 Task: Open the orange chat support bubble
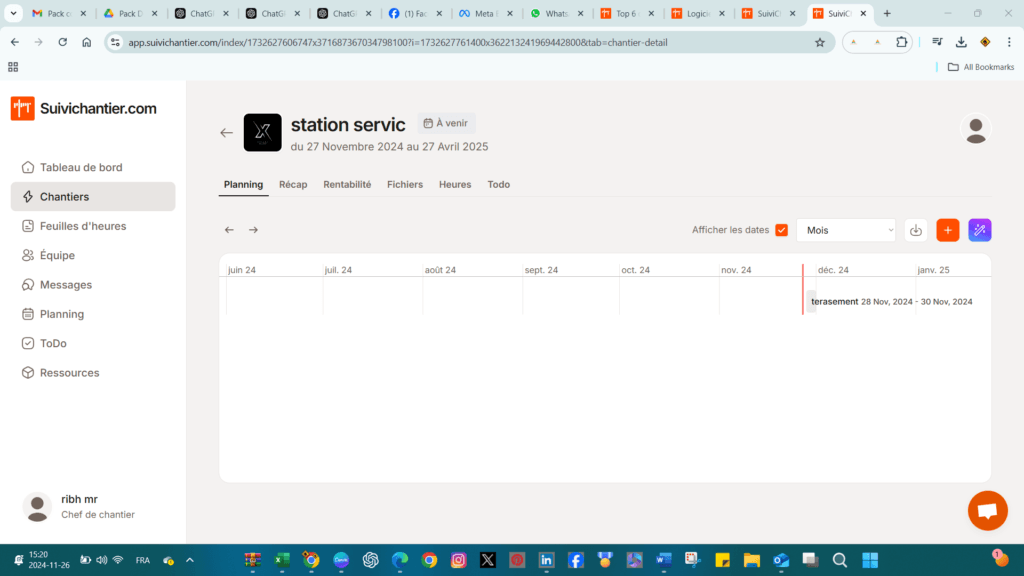click(x=987, y=511)
